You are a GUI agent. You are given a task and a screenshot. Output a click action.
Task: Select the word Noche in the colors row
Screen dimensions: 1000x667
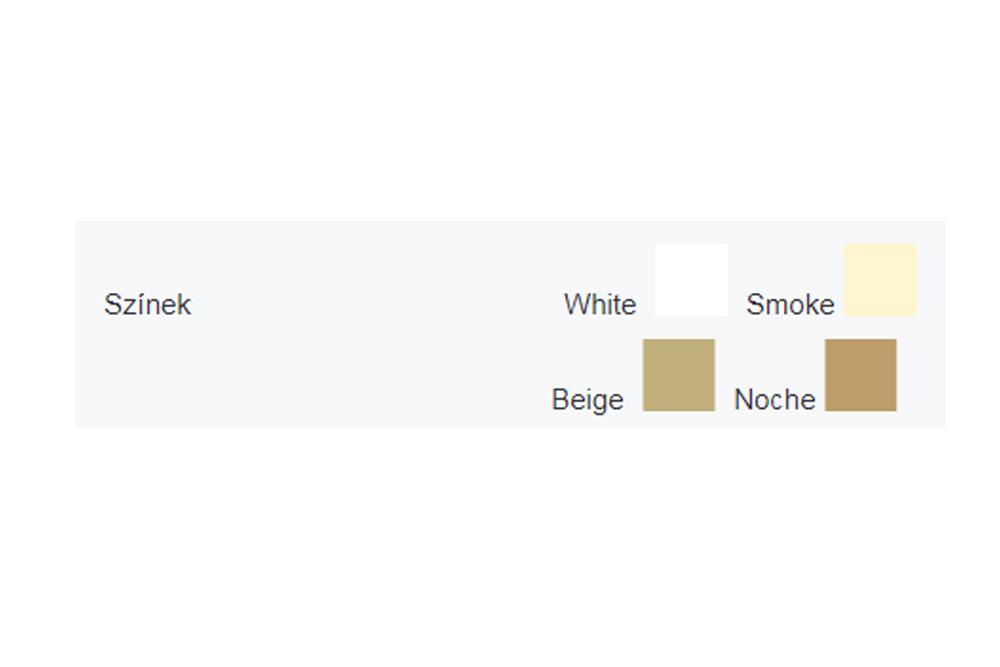pos(775,400)
